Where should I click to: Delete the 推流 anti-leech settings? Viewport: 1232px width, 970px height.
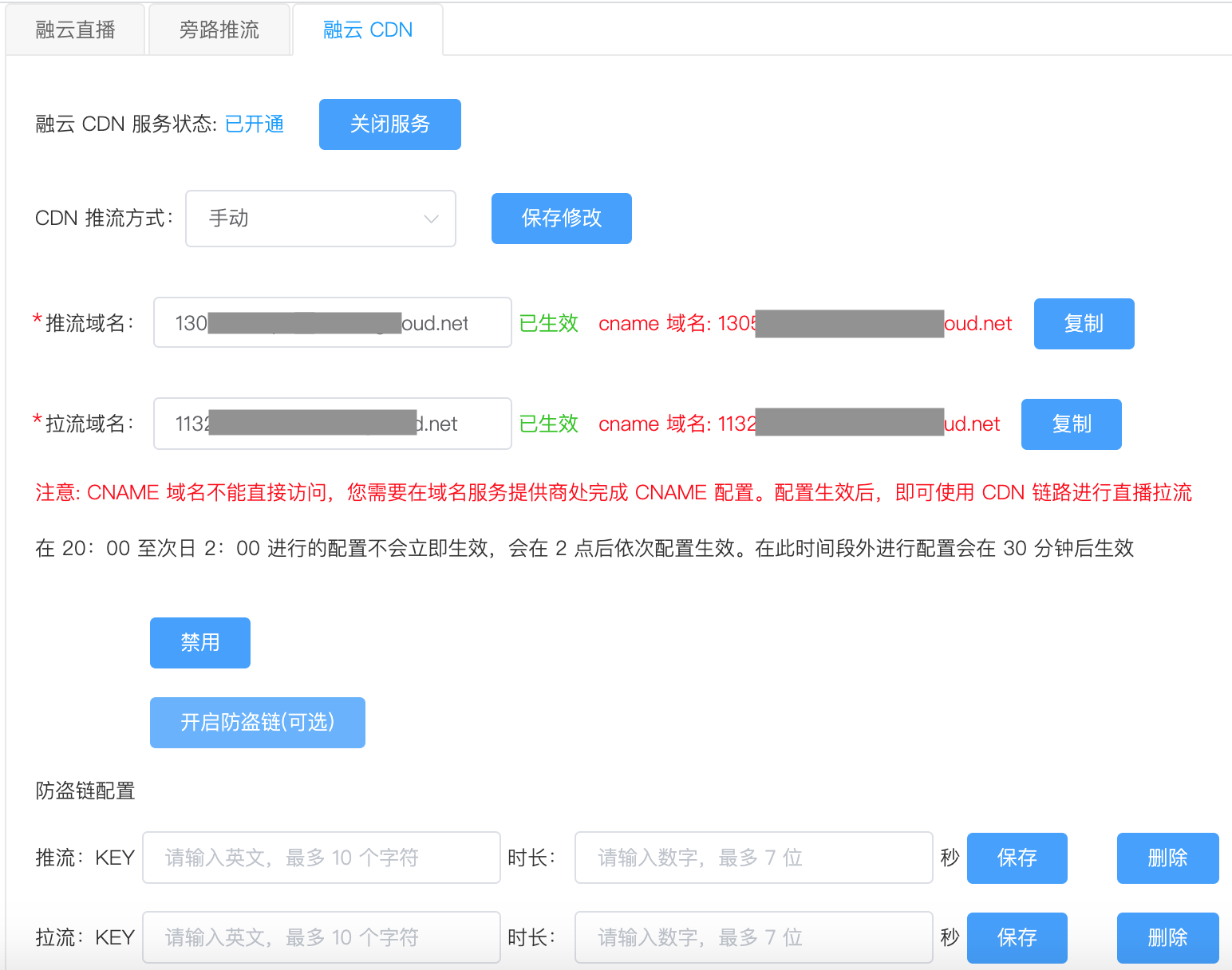coord(1168,858)
